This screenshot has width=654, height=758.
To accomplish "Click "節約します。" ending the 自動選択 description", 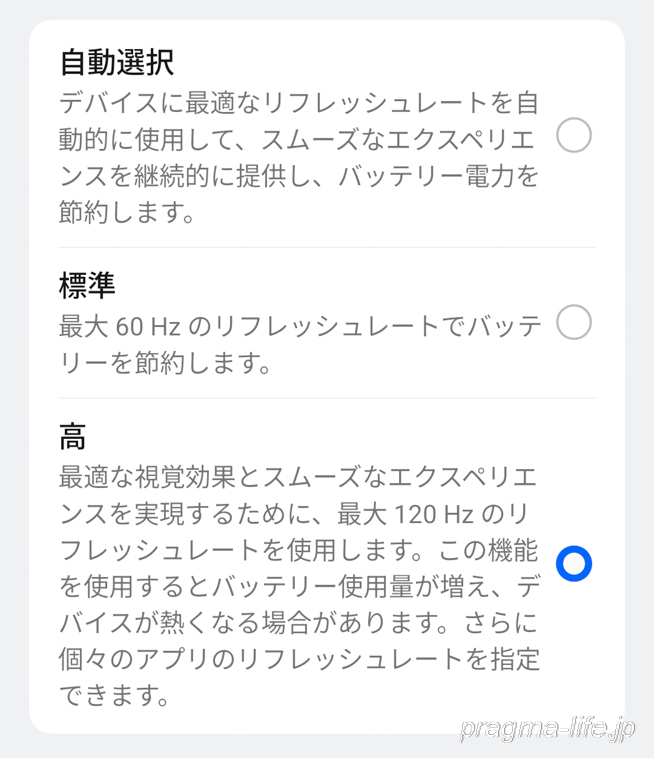I will (125, 212).
